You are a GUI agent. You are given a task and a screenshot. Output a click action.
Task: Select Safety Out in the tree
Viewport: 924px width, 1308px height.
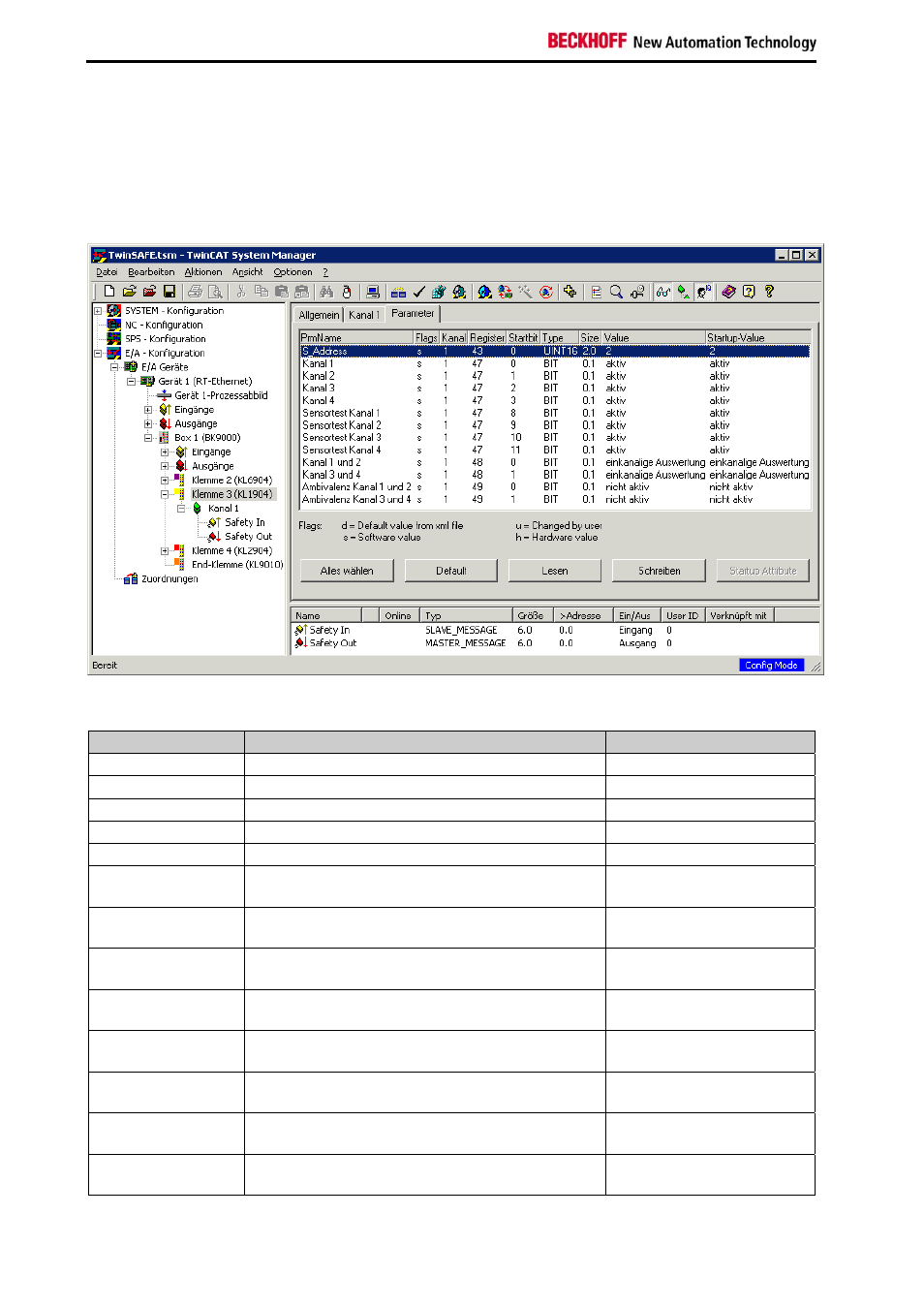(x=248, y=537)
